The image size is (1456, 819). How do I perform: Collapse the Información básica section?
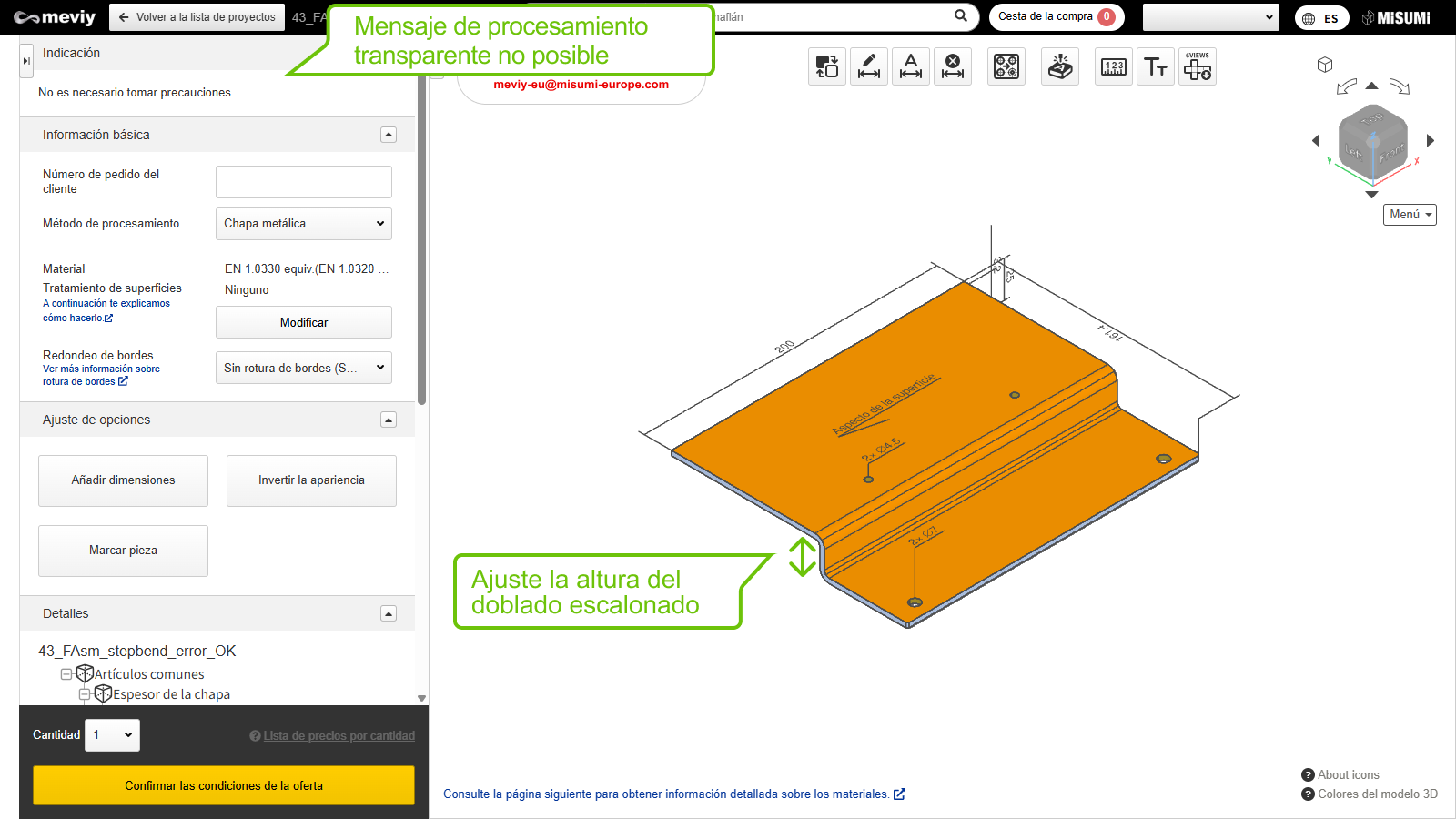[x=389, y=135]
